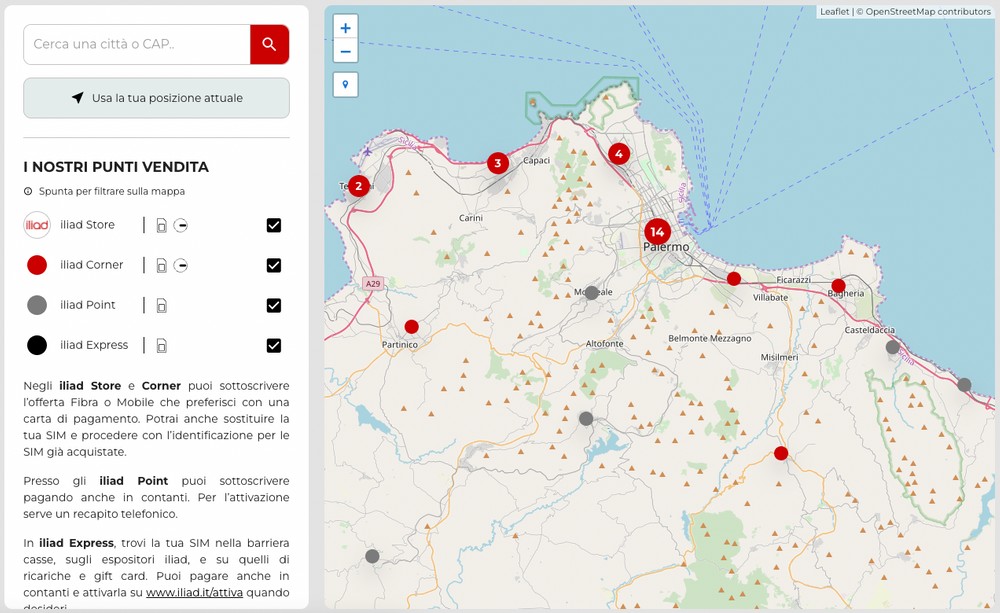Click the location arrow icon in position button
Screen dimensions: 1000x613
pos(78,98)
